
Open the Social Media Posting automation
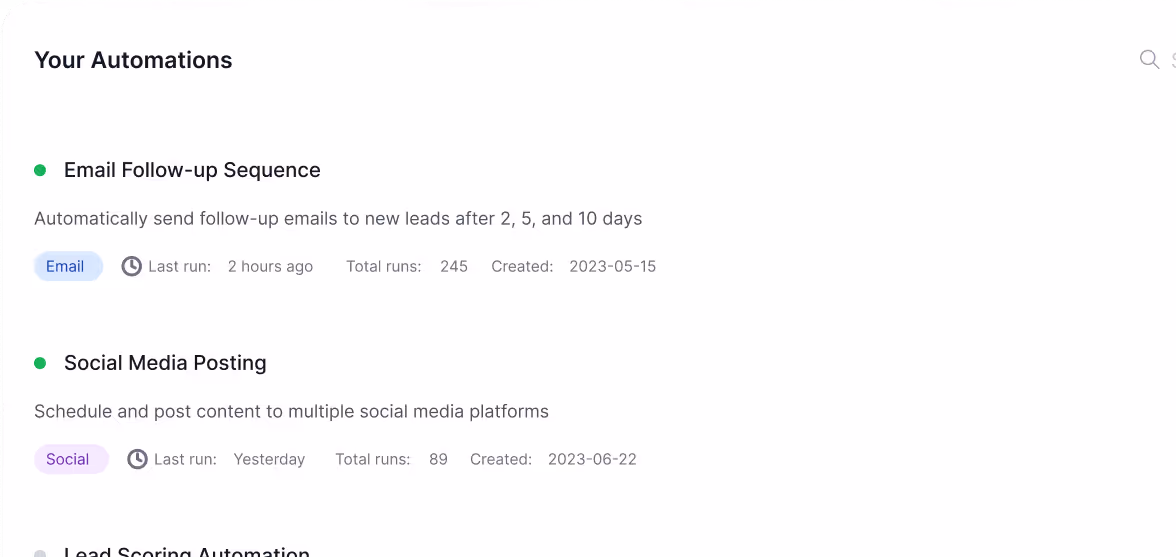click(165, 363)
